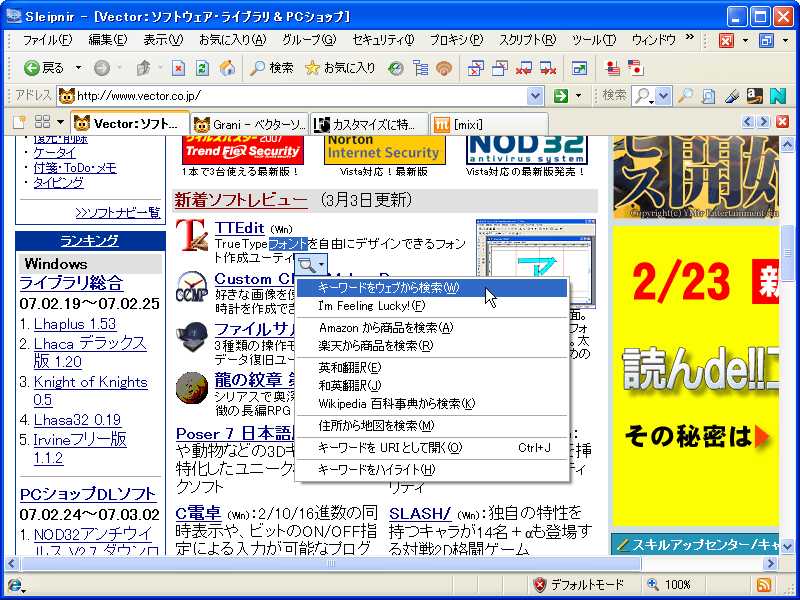Choose Amazon から商品を検索(A)
The width and height of the screenshot is (800, 600).
pyautogui.click(x=432, y=328)
